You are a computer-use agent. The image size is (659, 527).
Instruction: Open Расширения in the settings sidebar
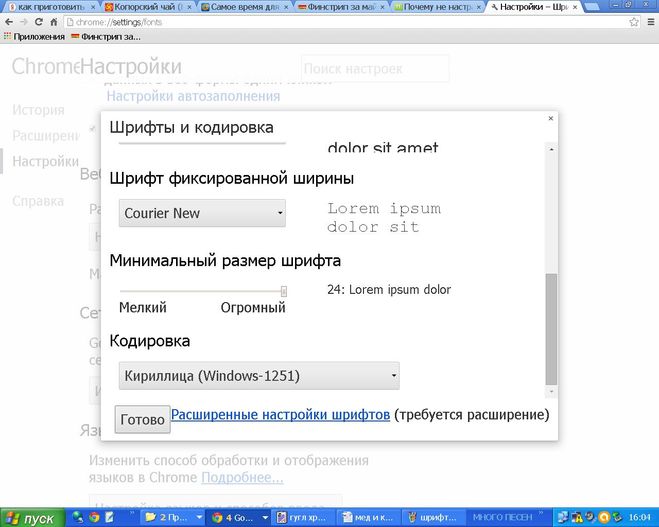46,136
